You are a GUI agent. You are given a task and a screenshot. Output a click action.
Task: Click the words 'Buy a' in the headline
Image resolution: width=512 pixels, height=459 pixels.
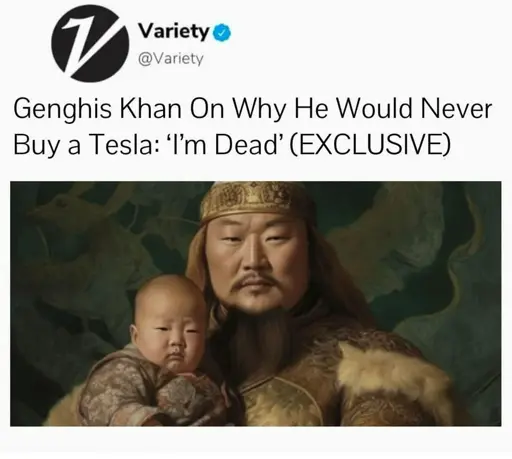pos(47,146)
